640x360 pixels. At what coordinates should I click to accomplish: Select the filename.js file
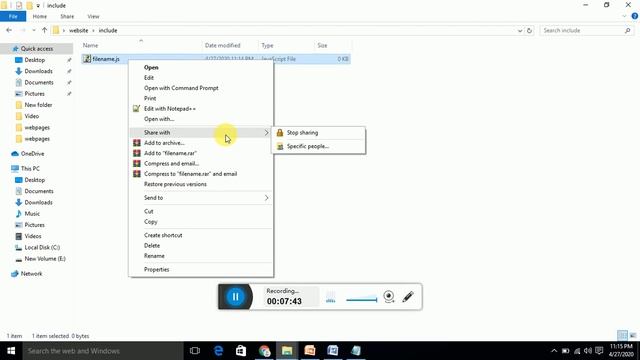click(x=106, y=59)
